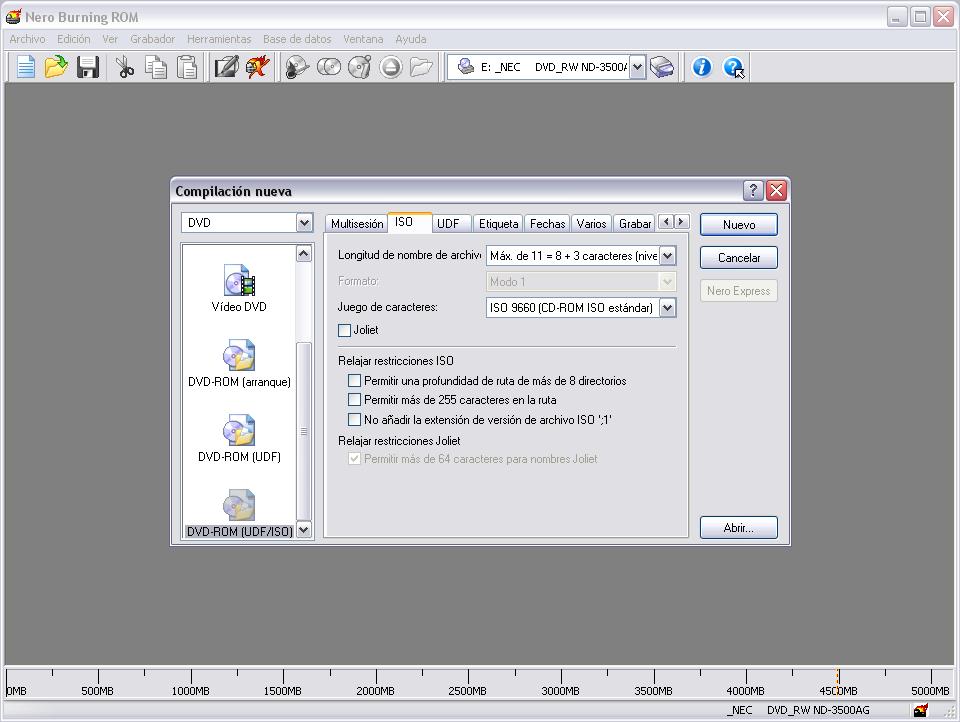Click the help question-mark cursor icon
The image size is (960, 722).
click(733, 67)
